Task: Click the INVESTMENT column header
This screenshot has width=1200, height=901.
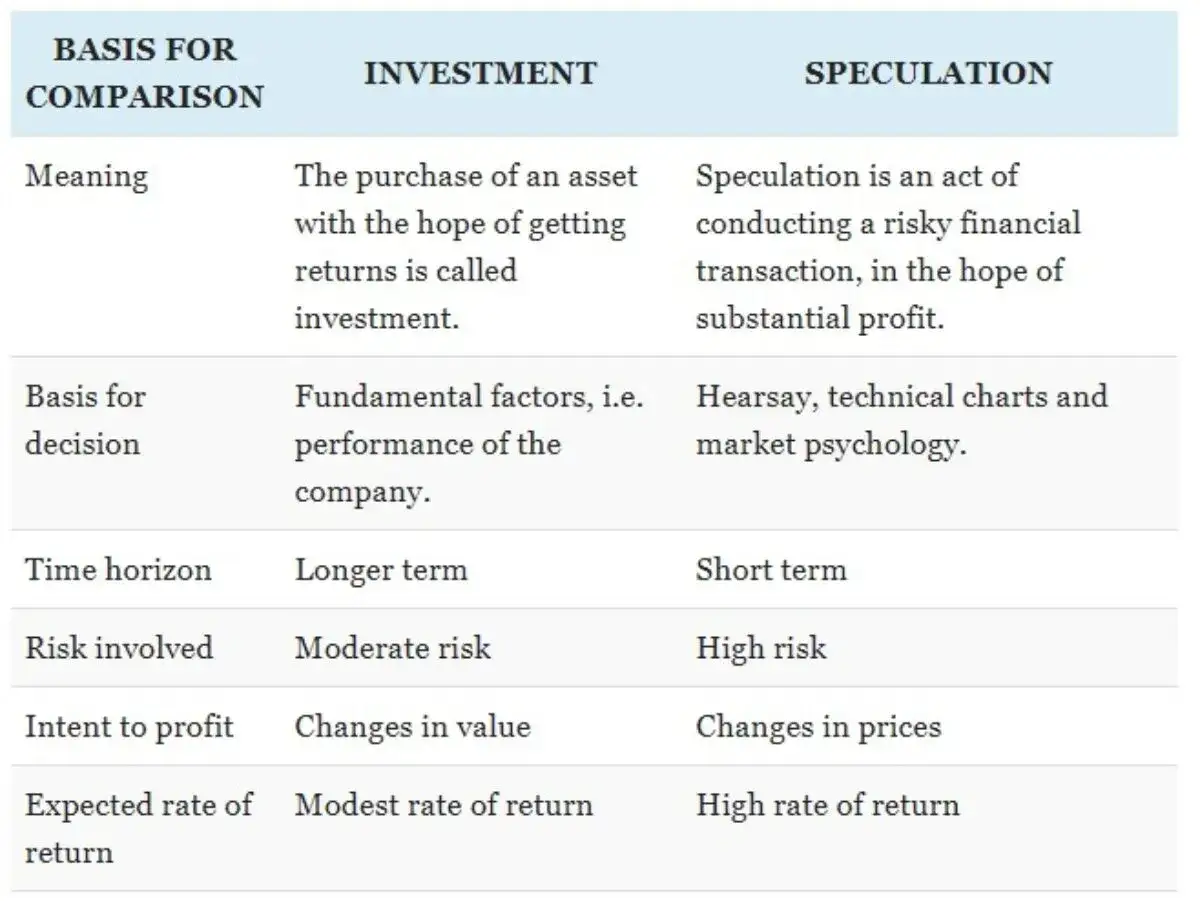Action: (480, 73)
